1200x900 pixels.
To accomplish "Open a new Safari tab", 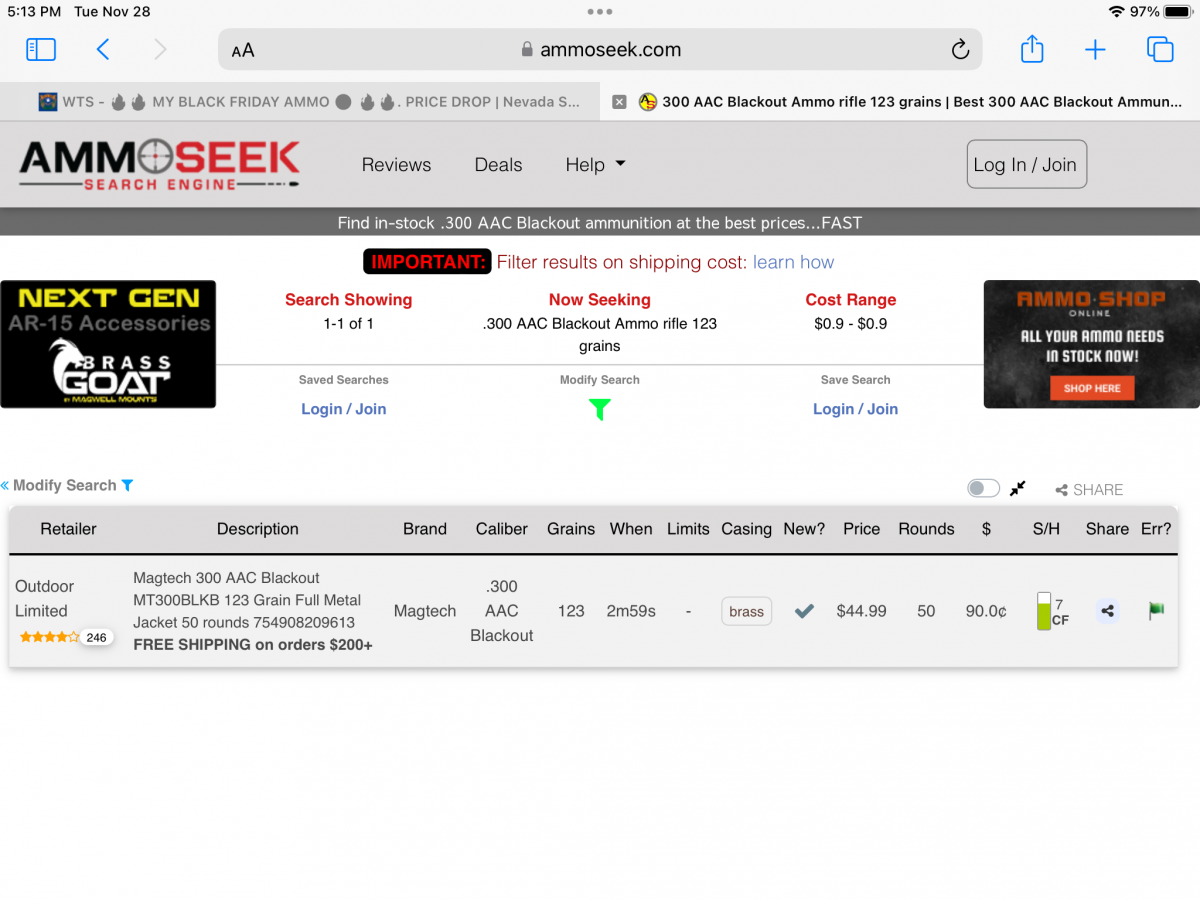I will [1096, 49].
